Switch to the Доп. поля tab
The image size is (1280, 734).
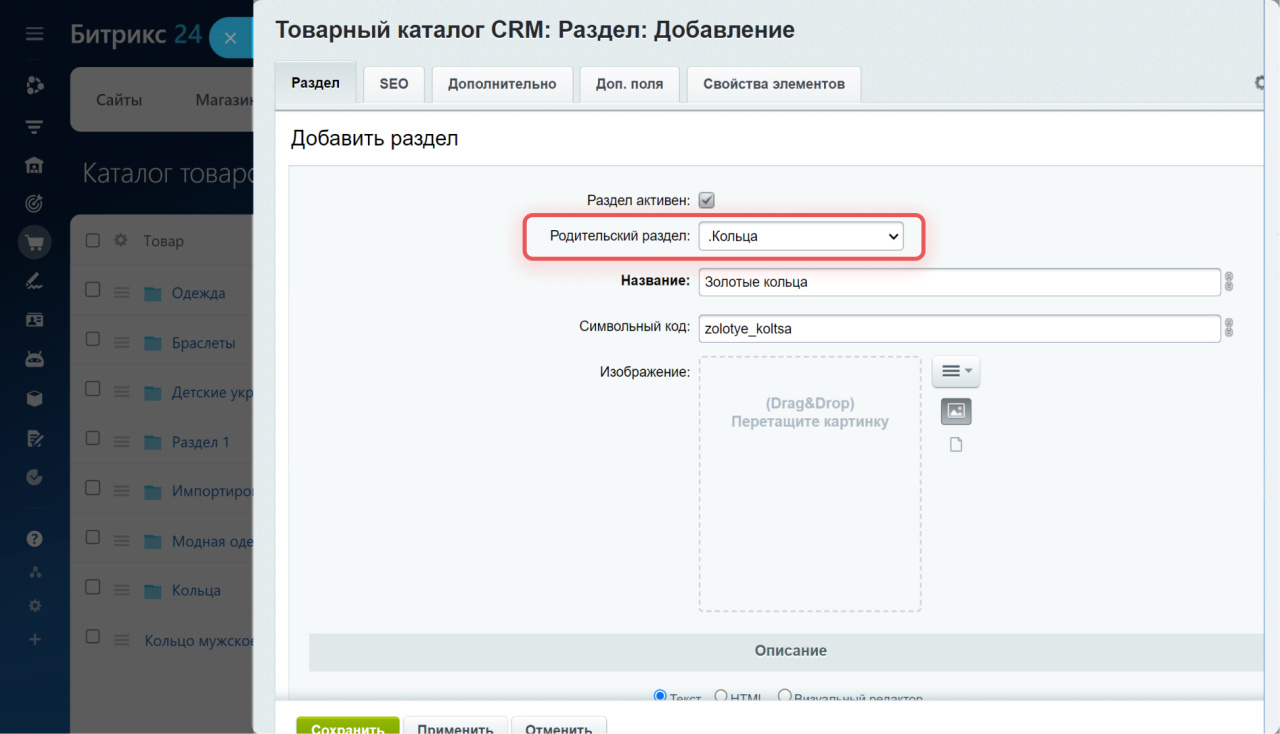pyautogui.click(x=630, y=84)
